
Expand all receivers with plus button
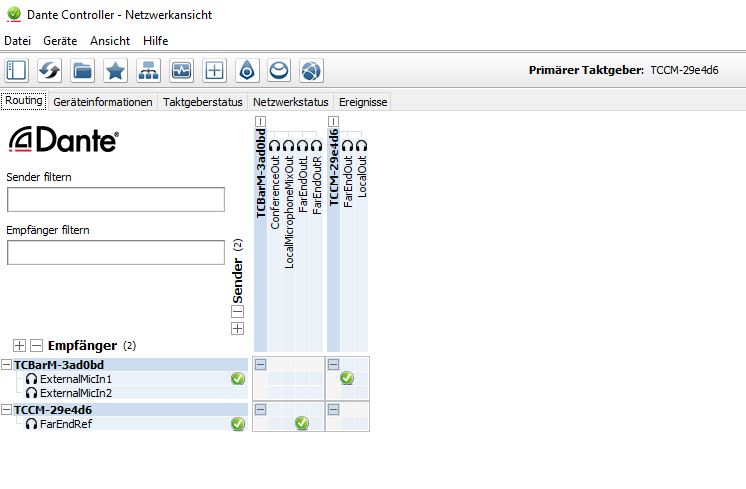click(20, 345)
